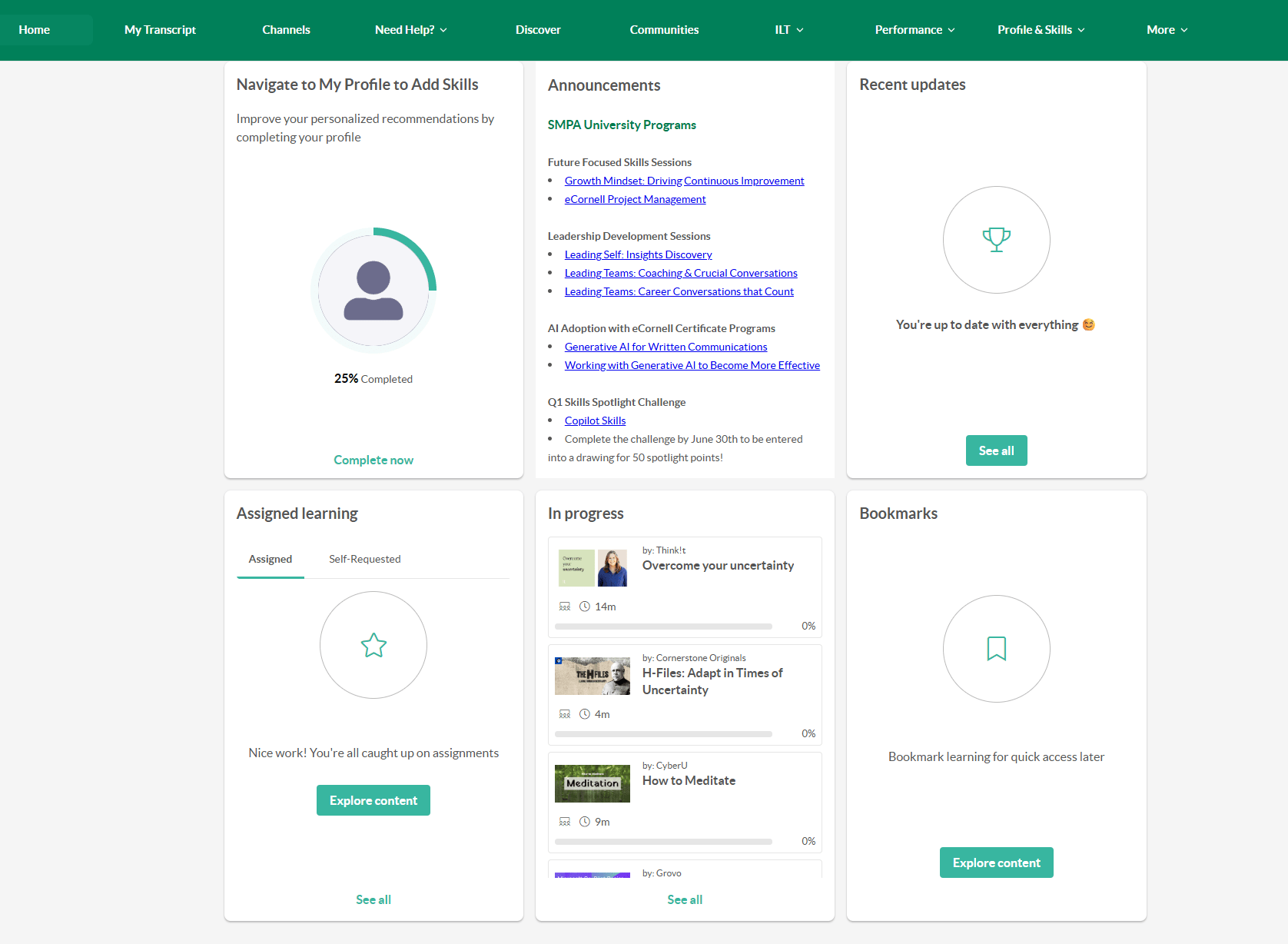Open My Transcript

pyautogui.click(x=161, y=30)
